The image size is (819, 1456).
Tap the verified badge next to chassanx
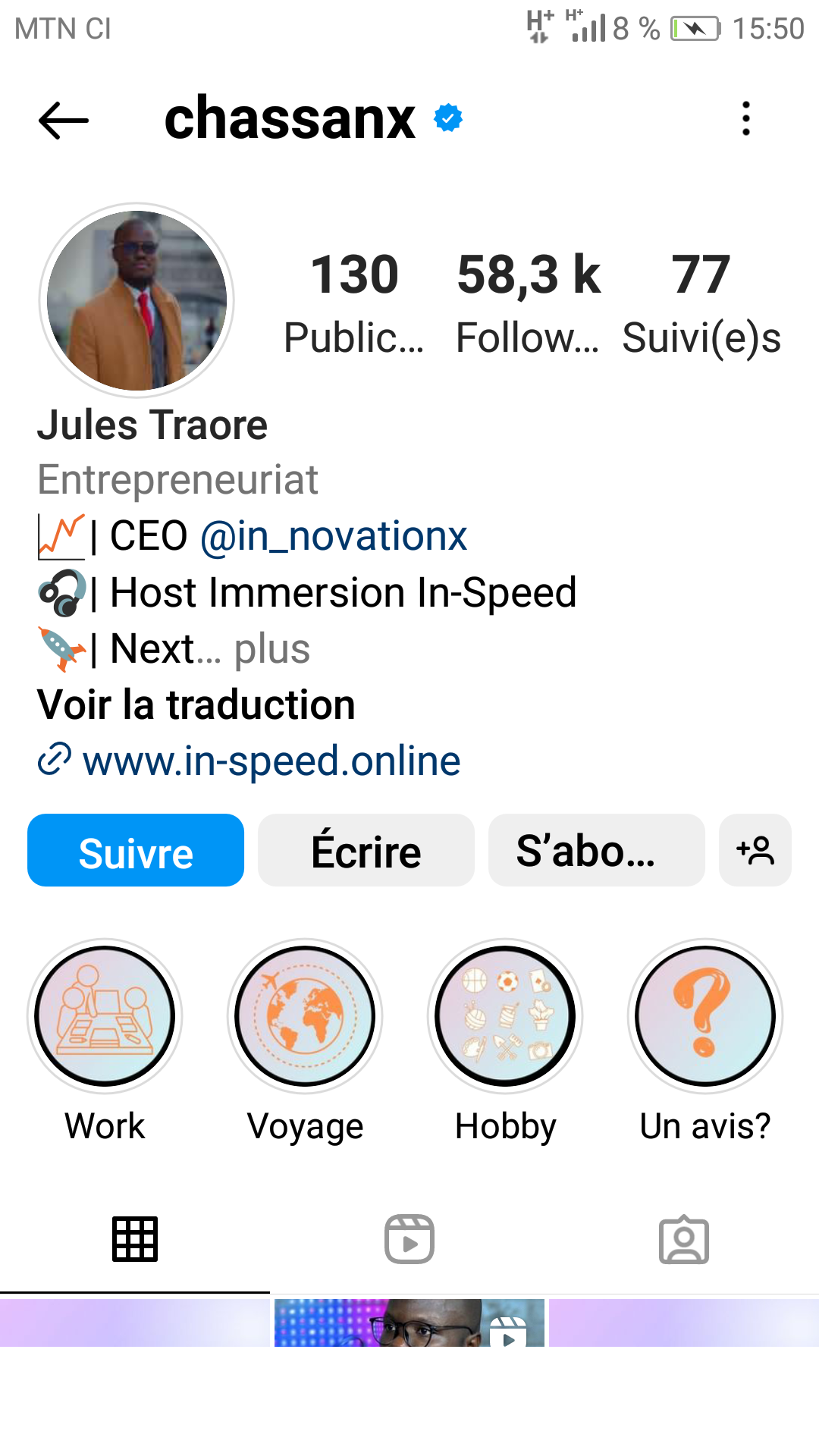[448, 118]
